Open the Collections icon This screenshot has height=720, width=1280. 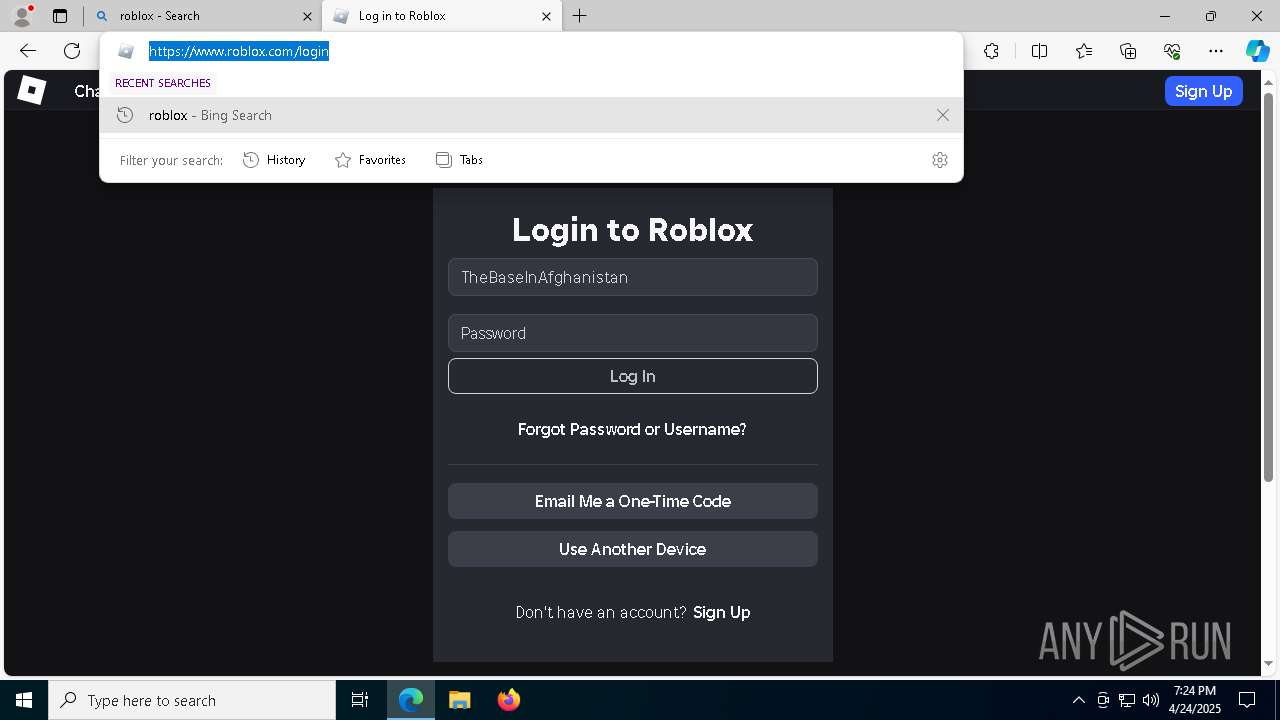(x=1128, y=51)
